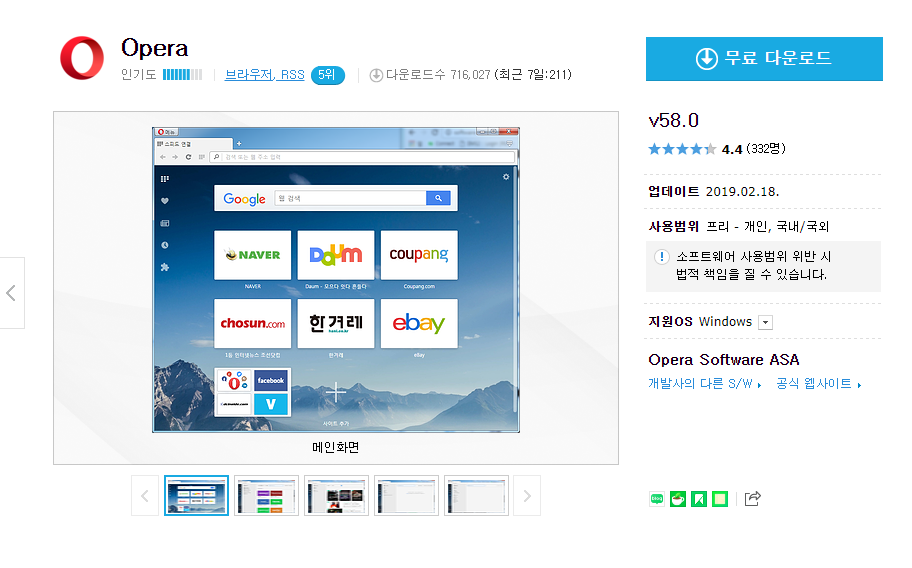Select the fourth screenshot thumbnail
The width and height of the screenshot is (912, 568).
tap(406, 496)
